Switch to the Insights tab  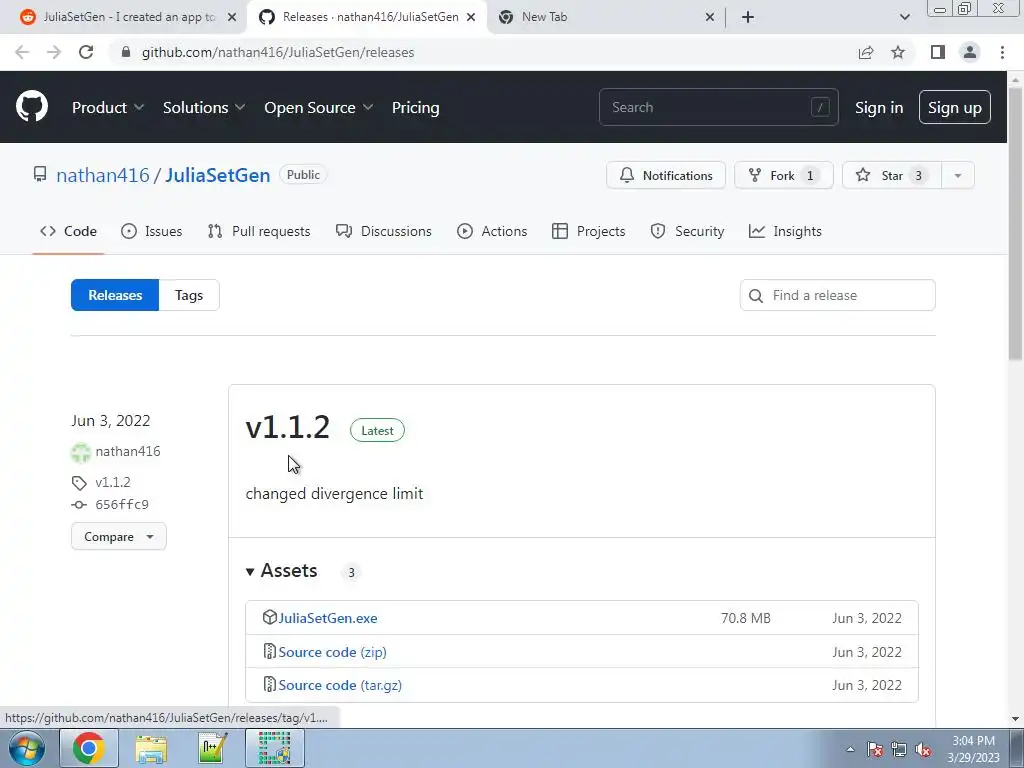[785, 231]
